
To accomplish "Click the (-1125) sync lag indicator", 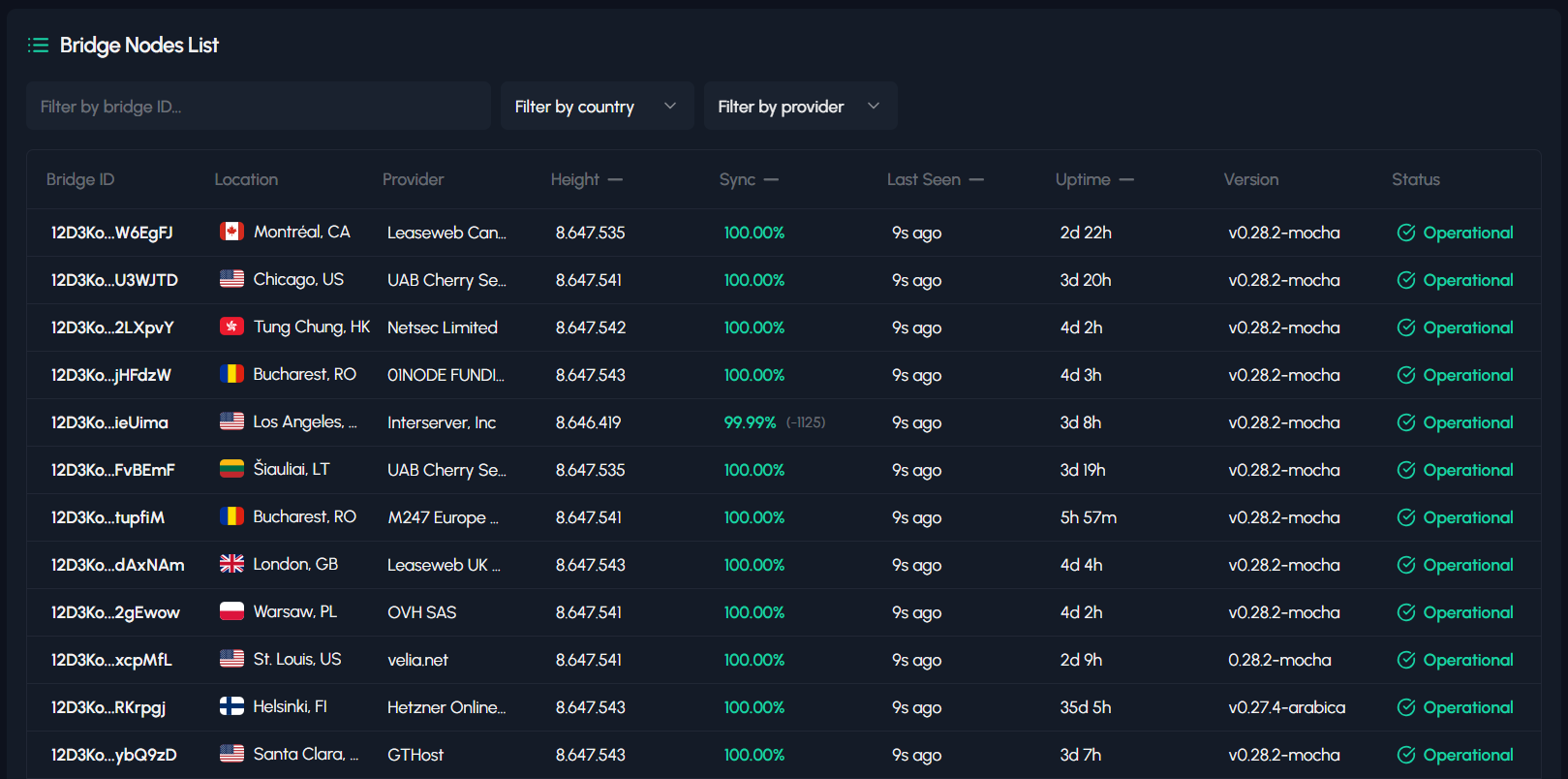I will [806, 422].
